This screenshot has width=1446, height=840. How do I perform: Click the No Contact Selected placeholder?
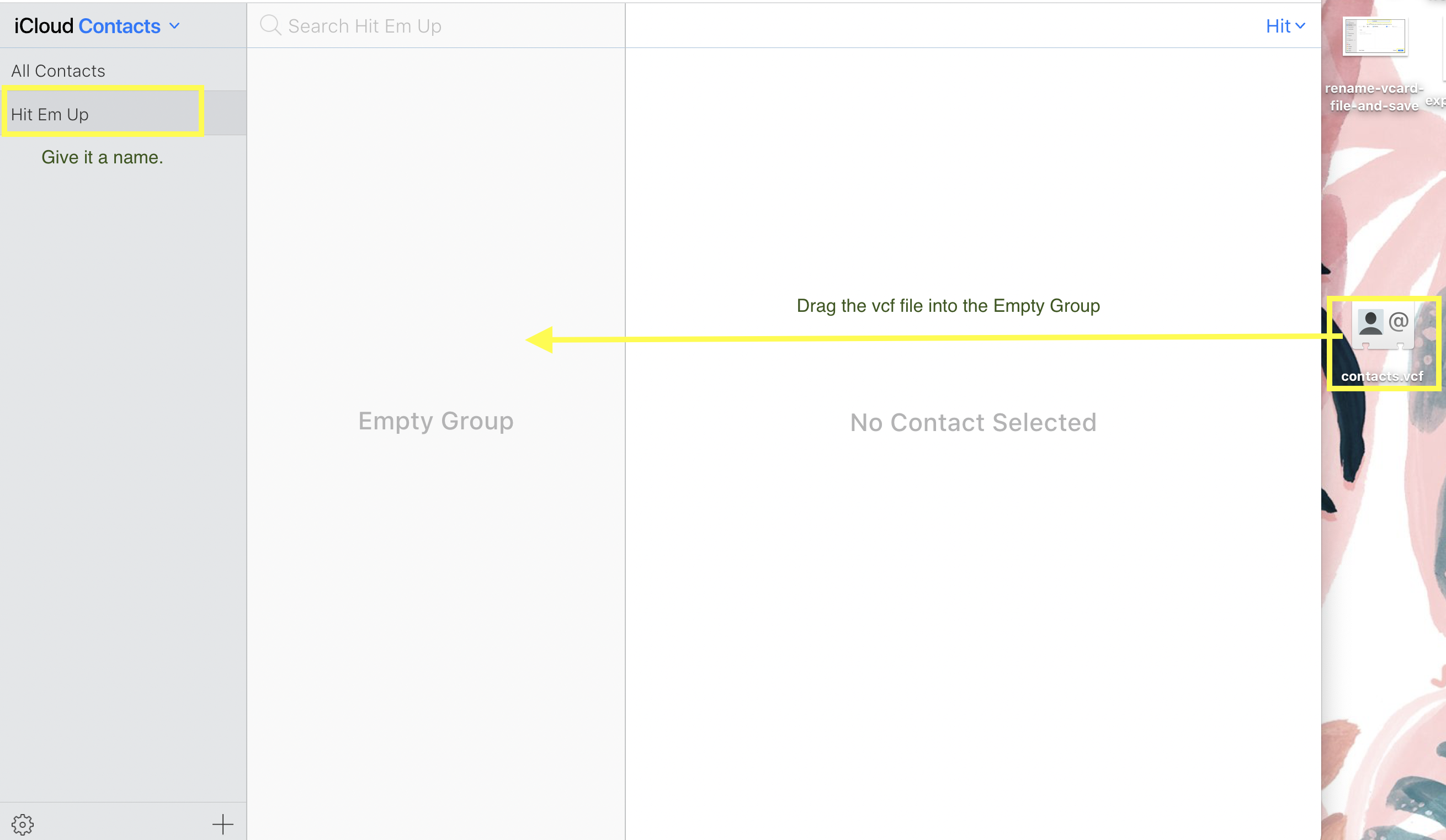coord(973,423)
